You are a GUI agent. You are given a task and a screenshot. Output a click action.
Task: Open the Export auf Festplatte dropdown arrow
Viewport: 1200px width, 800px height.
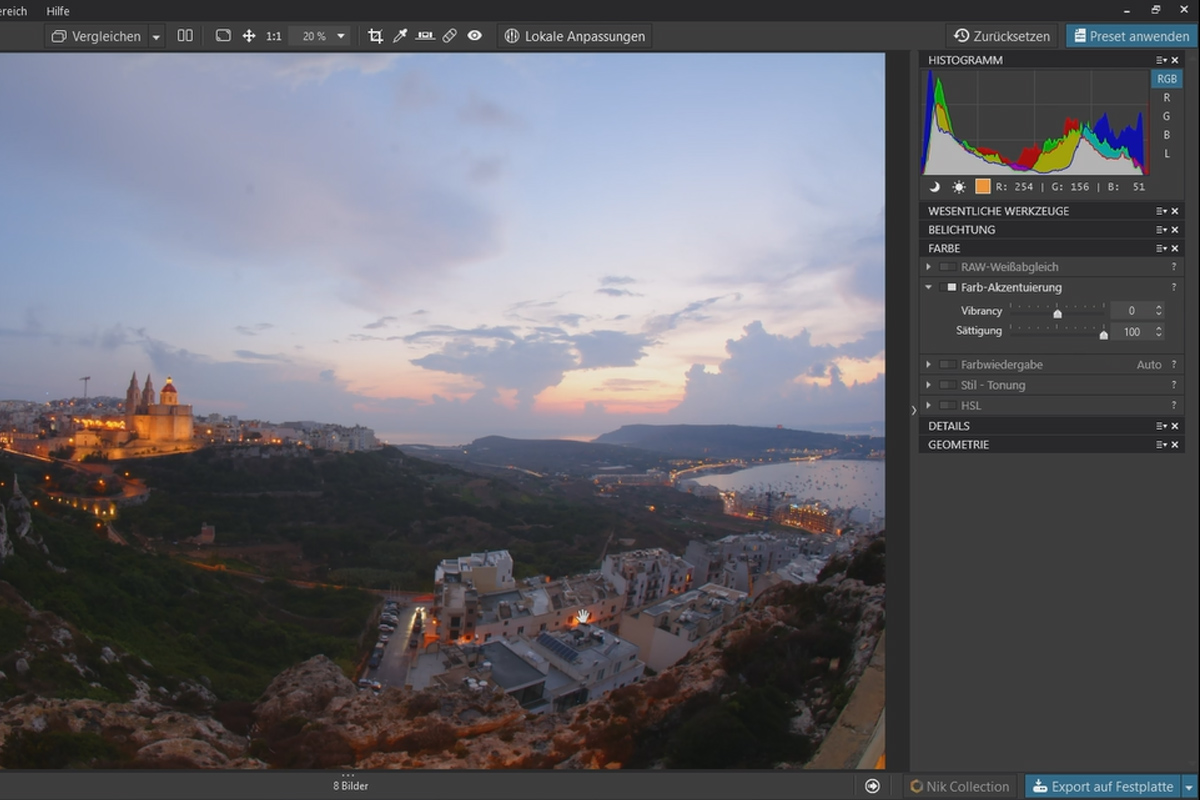point(1189,787)
